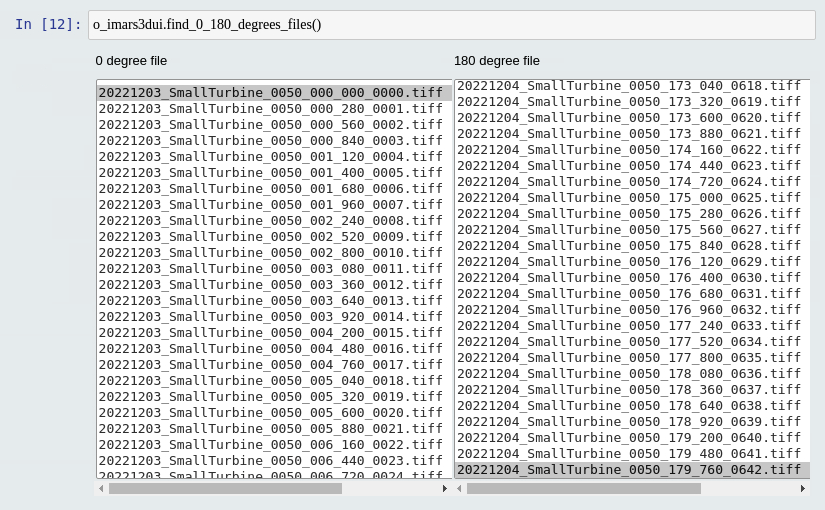Select file ending 004_480_0016.tiff
The image size is (825, 510).
(270, 348)
